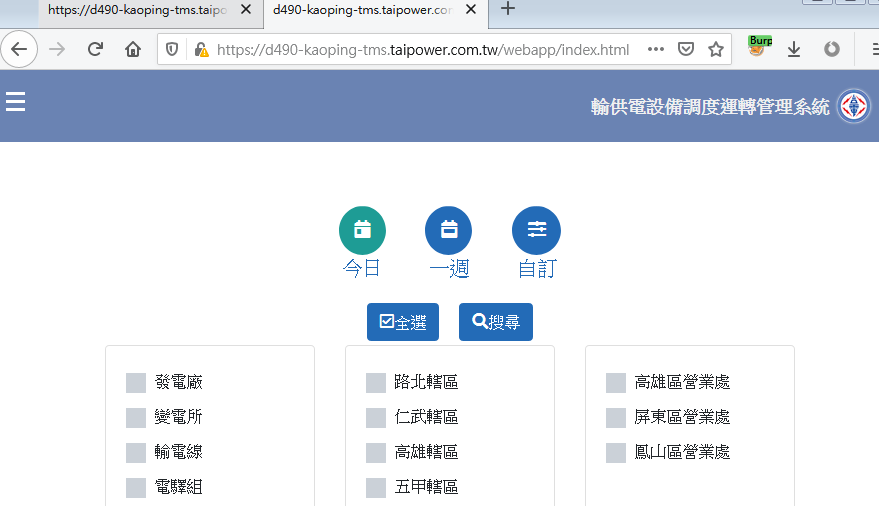
Task: Save page to Pocket
Action: click(x=686, y=49)
